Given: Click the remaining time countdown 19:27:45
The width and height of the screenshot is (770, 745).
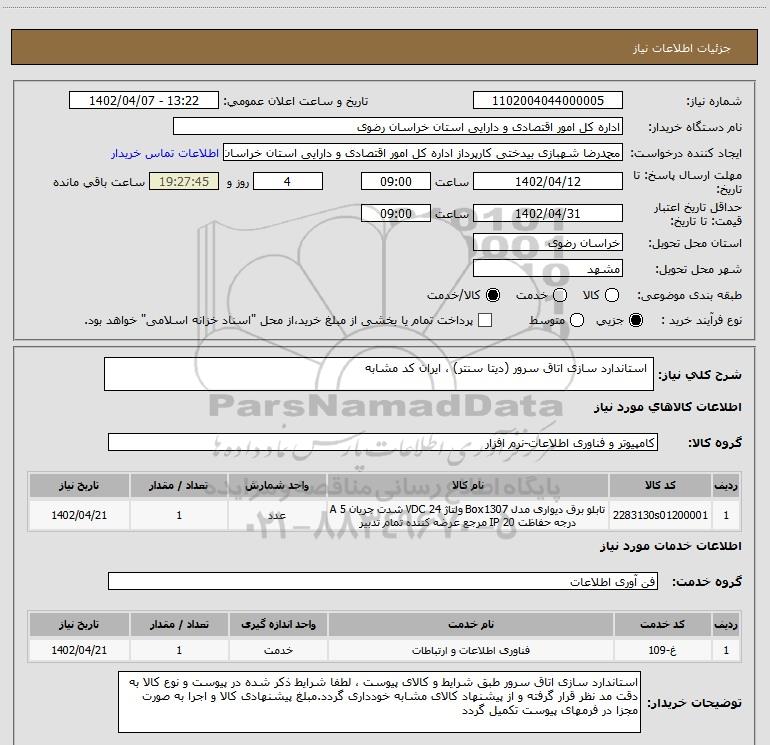Looking at the screenshot, I should (x=184, y=181).
